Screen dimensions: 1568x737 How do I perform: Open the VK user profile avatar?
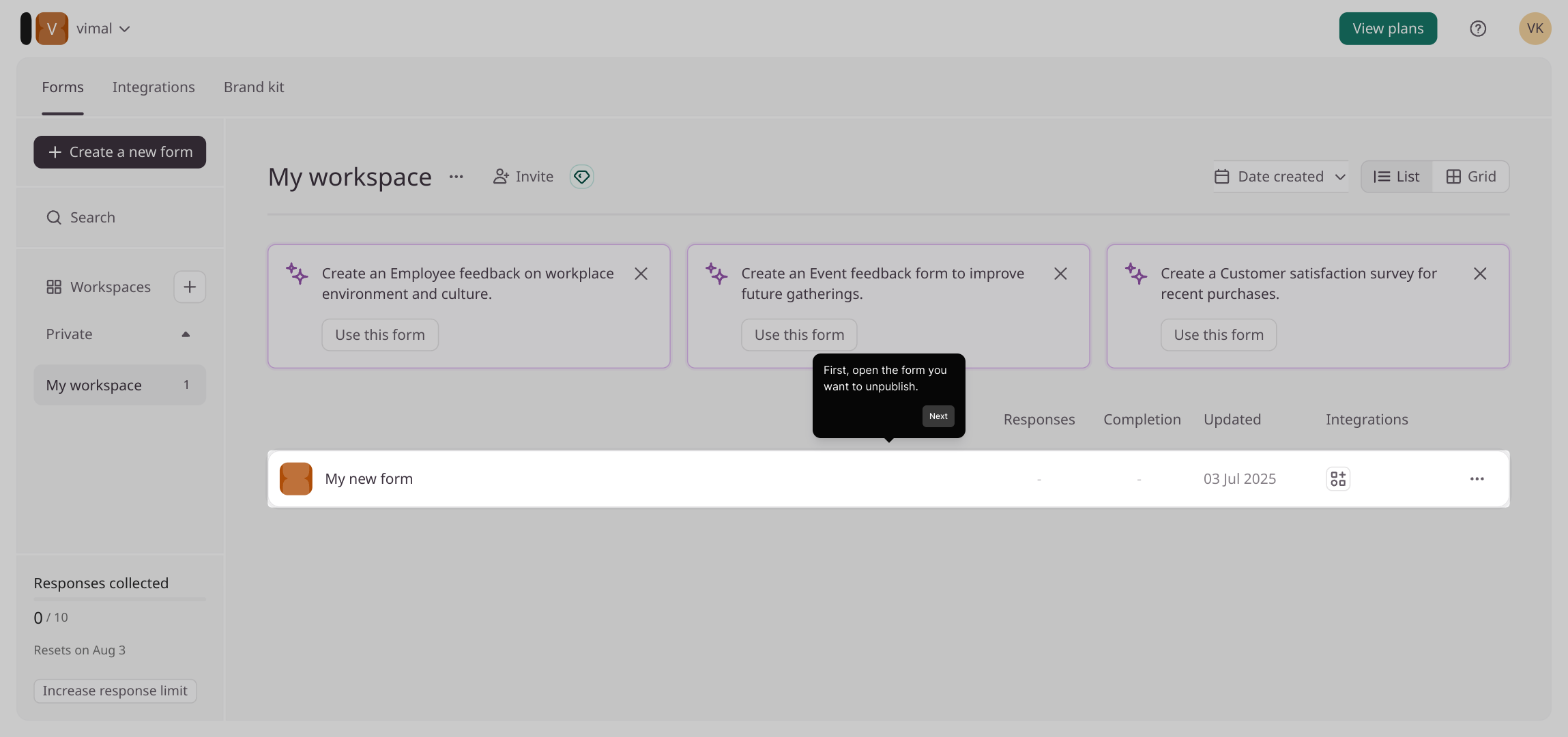pos(1535,29)
